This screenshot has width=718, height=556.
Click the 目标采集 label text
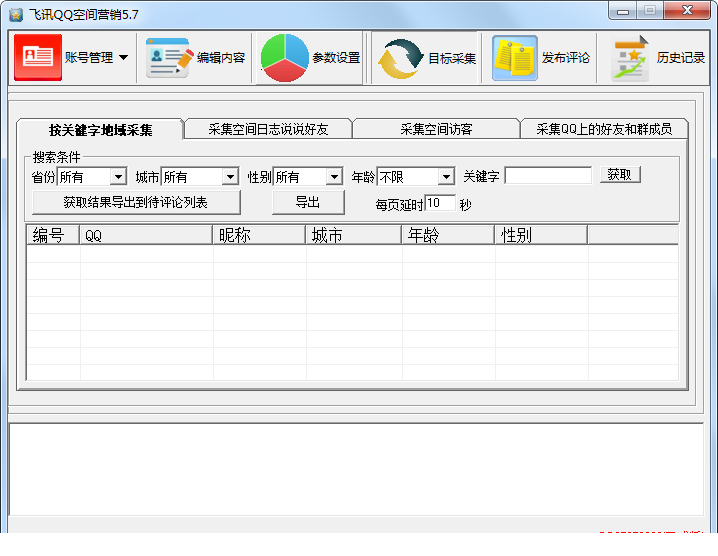[452, 58]
